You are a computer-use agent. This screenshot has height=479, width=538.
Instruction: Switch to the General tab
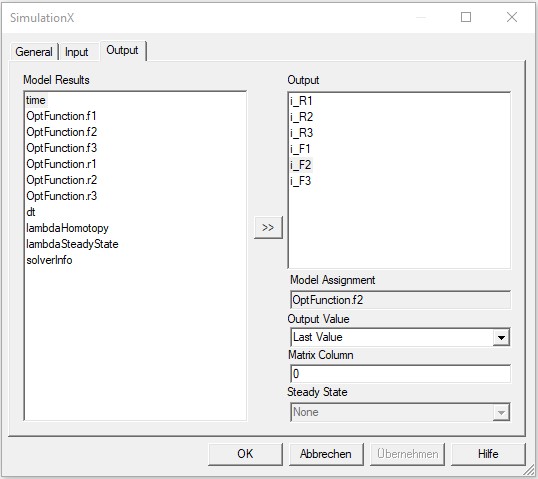point(34,52)
